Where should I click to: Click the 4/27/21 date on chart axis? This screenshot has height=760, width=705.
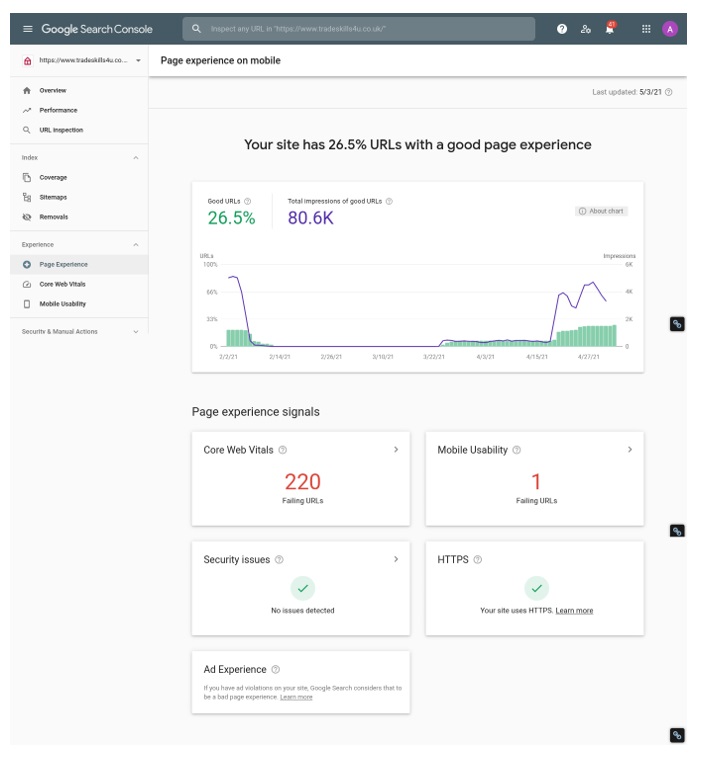(589, 357)
